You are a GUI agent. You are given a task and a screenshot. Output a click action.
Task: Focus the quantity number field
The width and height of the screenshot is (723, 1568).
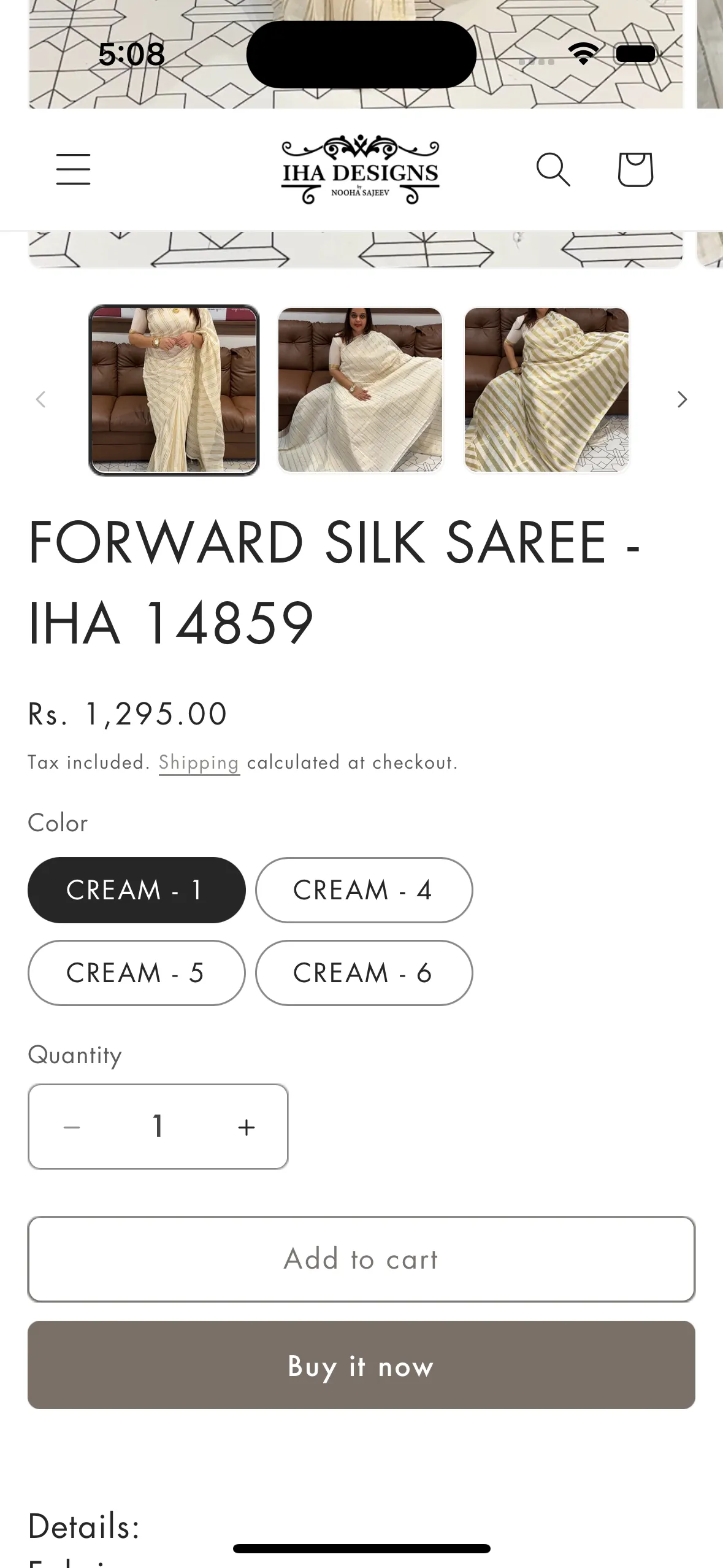click(x=158, y=1126)
